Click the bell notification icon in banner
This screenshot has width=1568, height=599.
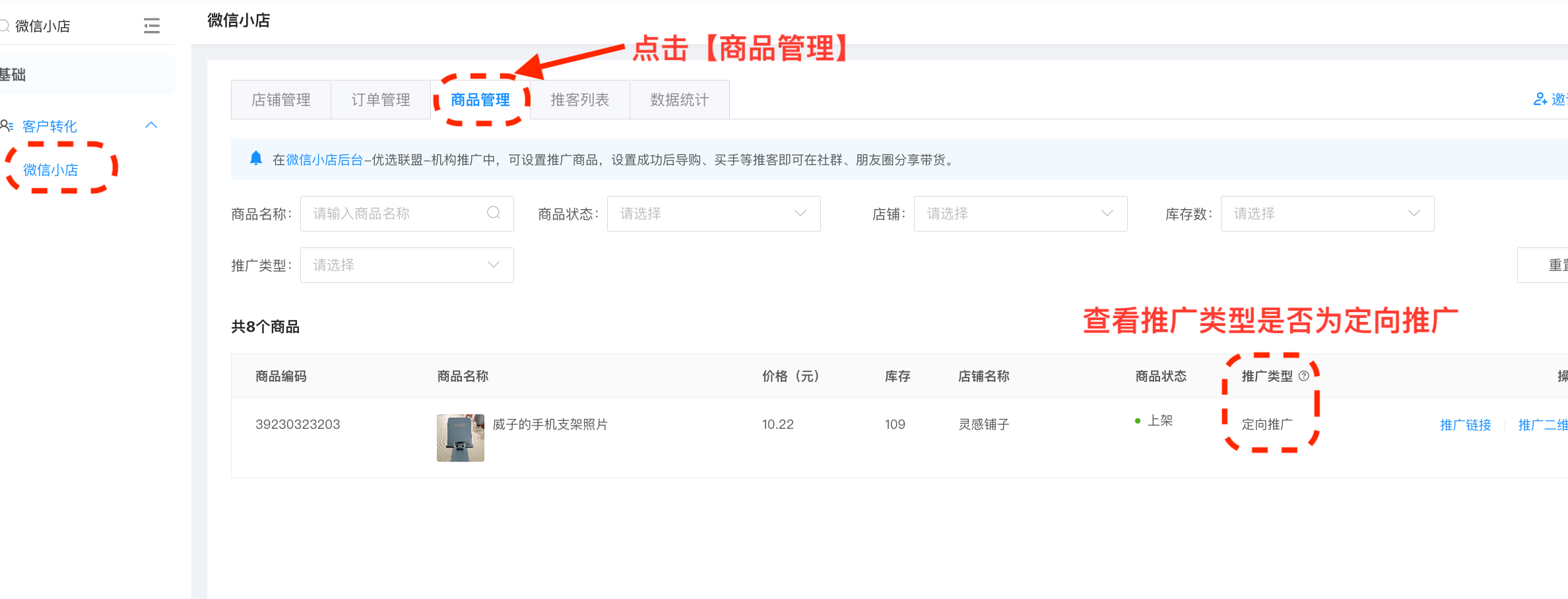point(256,159)
